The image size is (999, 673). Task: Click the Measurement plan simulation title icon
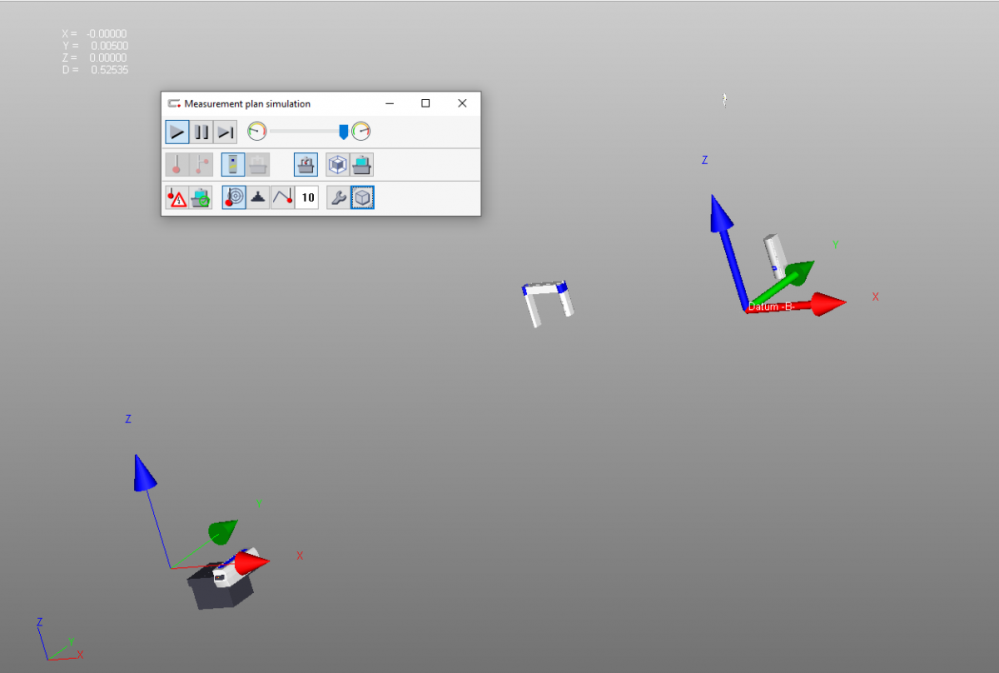[x=174, y=103]
